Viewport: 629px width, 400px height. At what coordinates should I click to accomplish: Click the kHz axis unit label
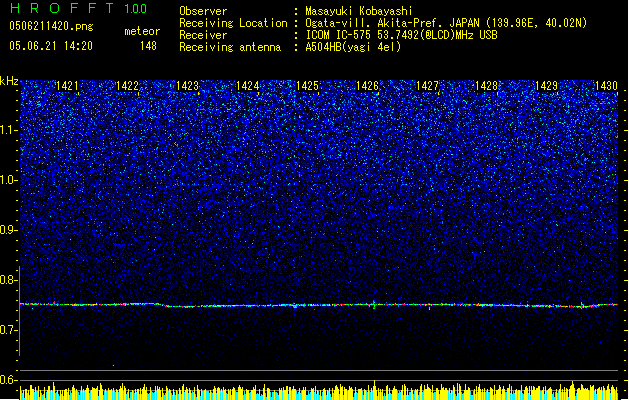tap(9, 81)
